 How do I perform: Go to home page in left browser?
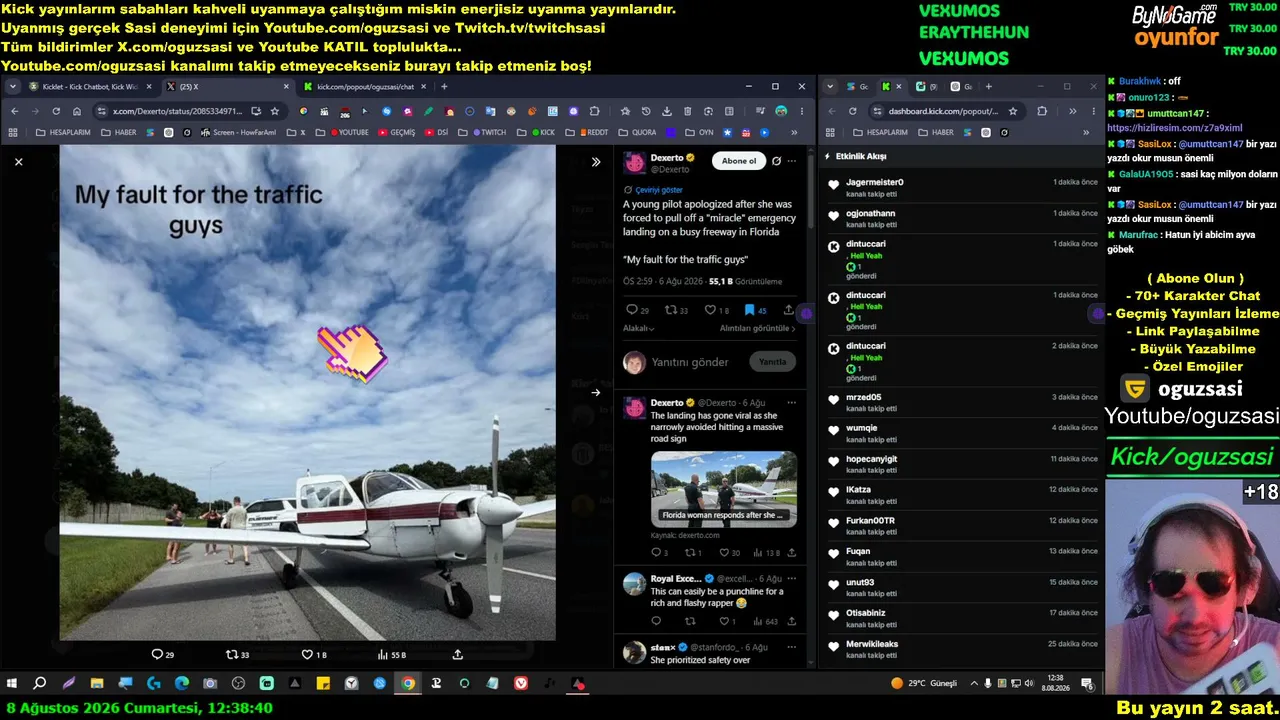(75, 111)
